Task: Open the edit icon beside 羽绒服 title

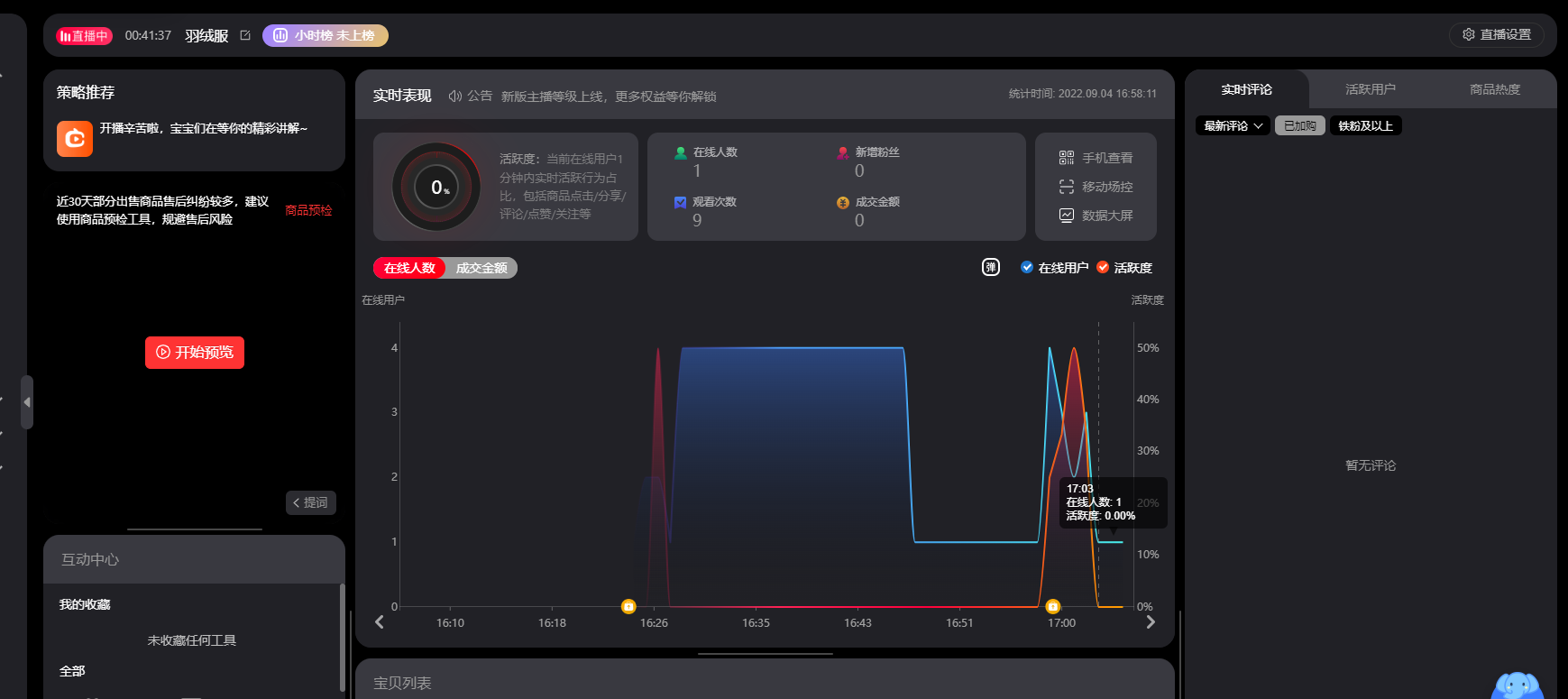Action: click(245, 35)
